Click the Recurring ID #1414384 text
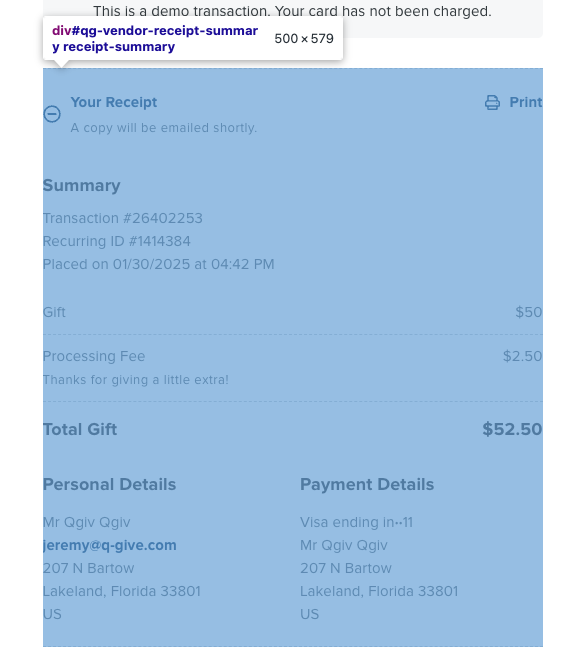Viewport: 577px width, 655px height. coord(117,241)
